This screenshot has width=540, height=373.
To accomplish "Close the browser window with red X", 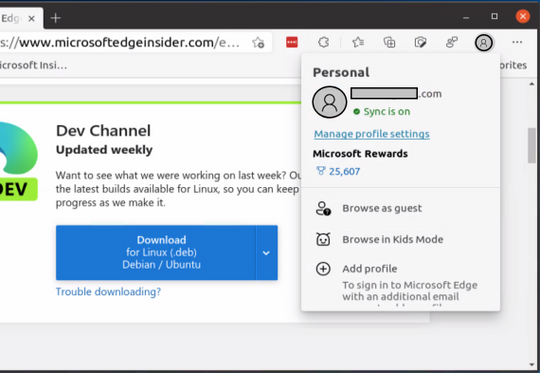I will [x=523, y=16].
